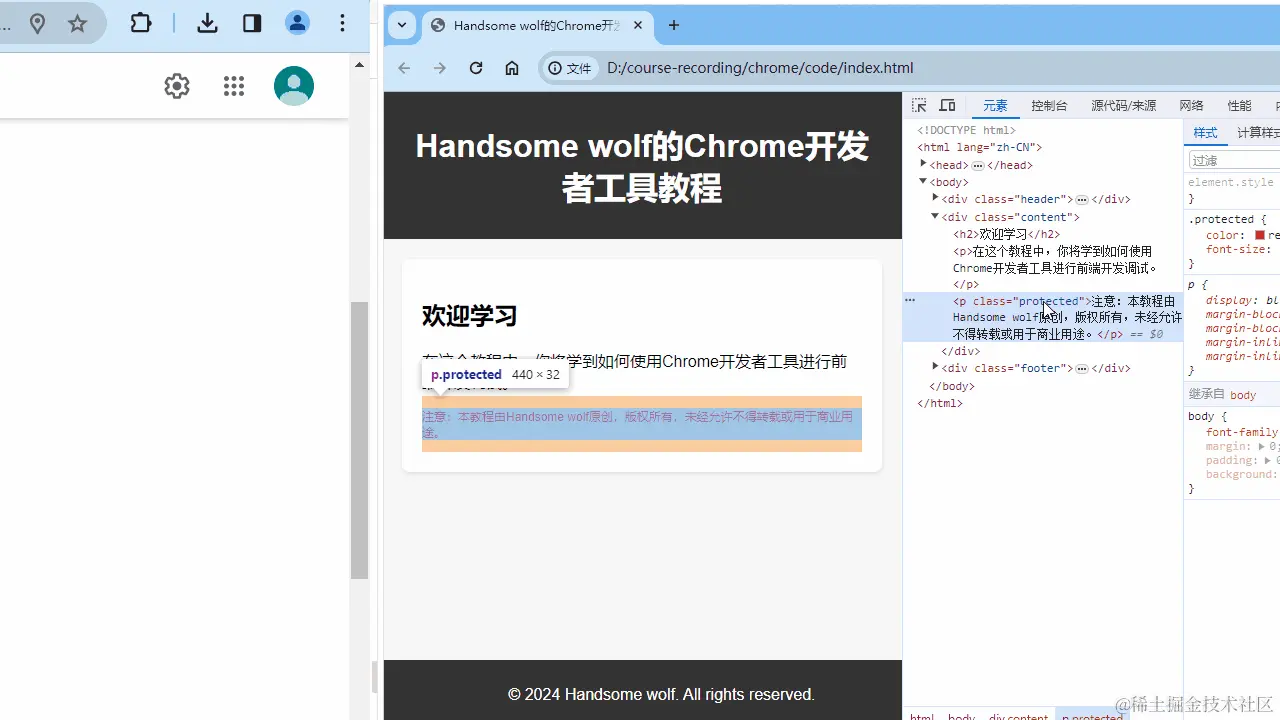The image size is (1280, 720).
Task: Reload the index.html page
Action: click(x=476, y=68)
